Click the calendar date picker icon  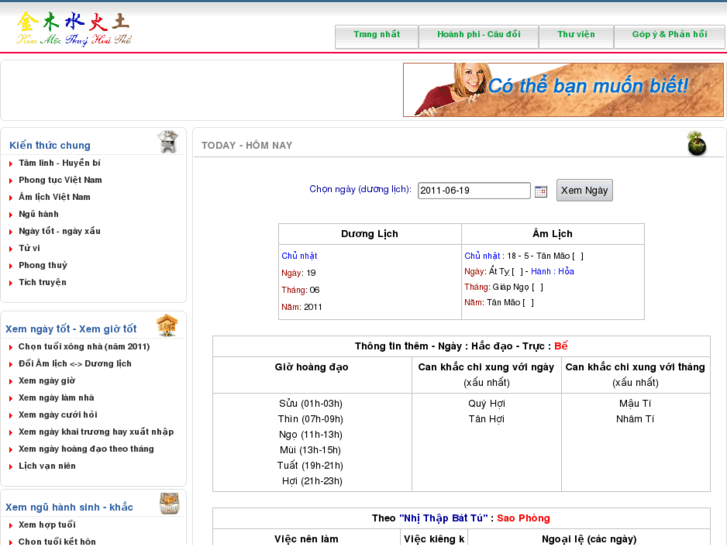click(x=541, y=191)
